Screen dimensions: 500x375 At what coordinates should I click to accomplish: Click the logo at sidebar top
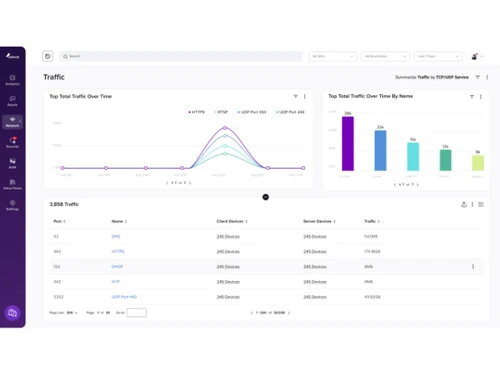point(12,56)
